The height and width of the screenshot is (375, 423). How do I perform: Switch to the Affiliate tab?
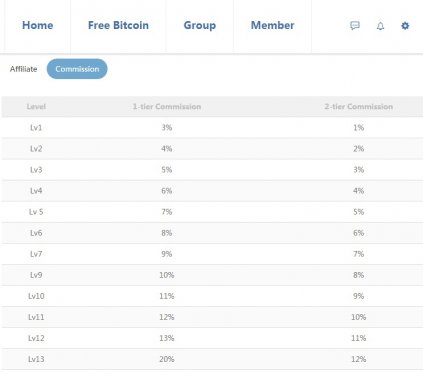coord(23,69)
